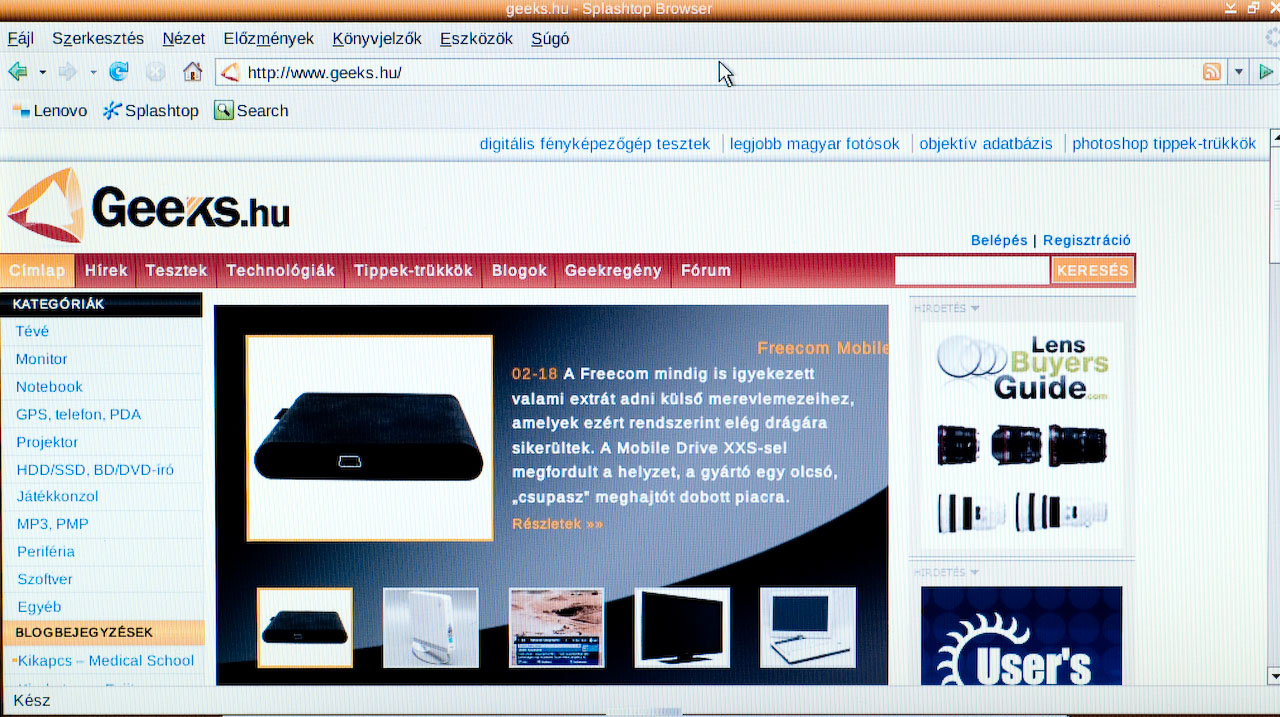Open the Egyéb category
Screen dimensions: 1280x717
pos(39,607)
